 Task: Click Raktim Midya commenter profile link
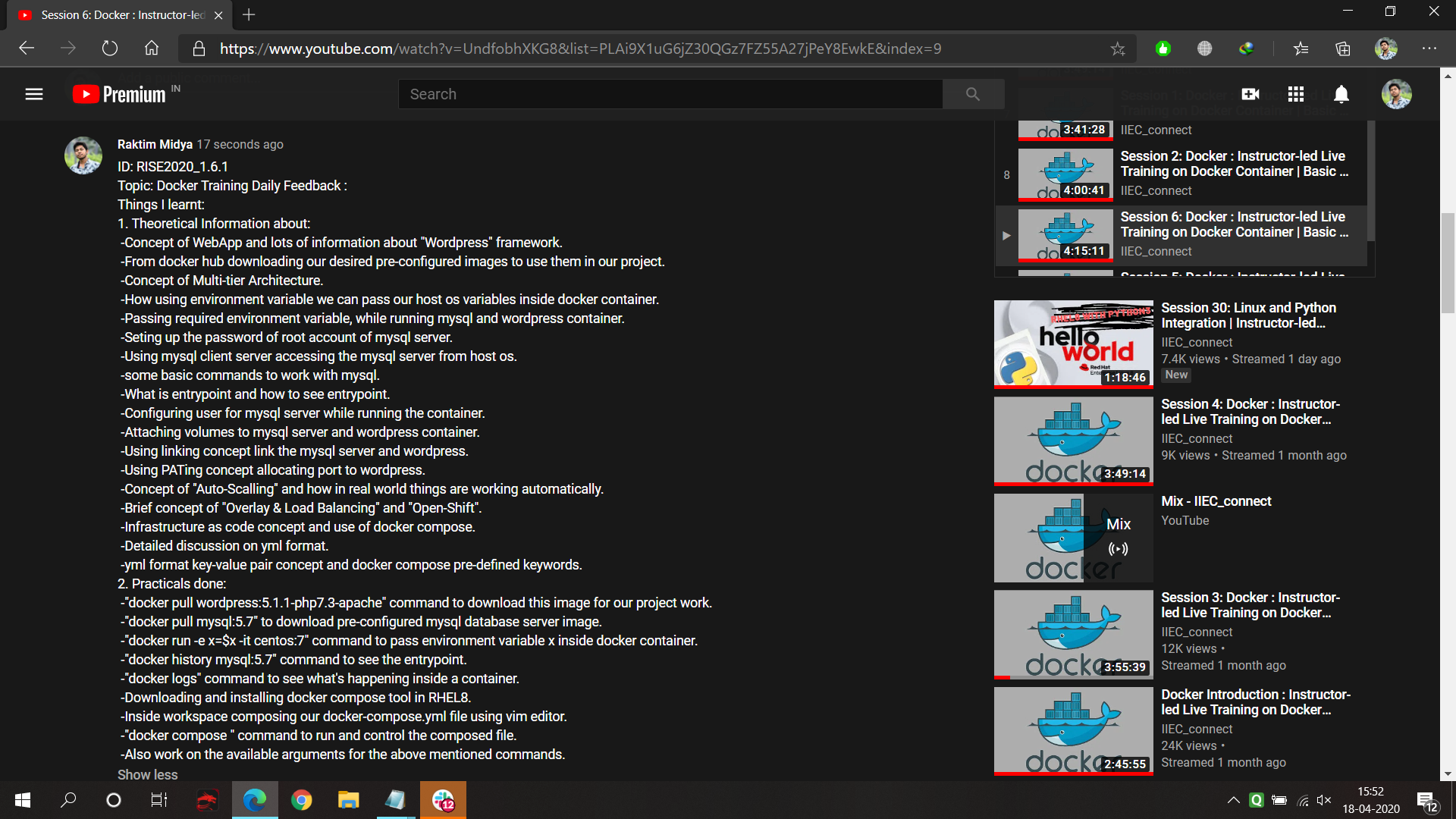pos(154,144)
